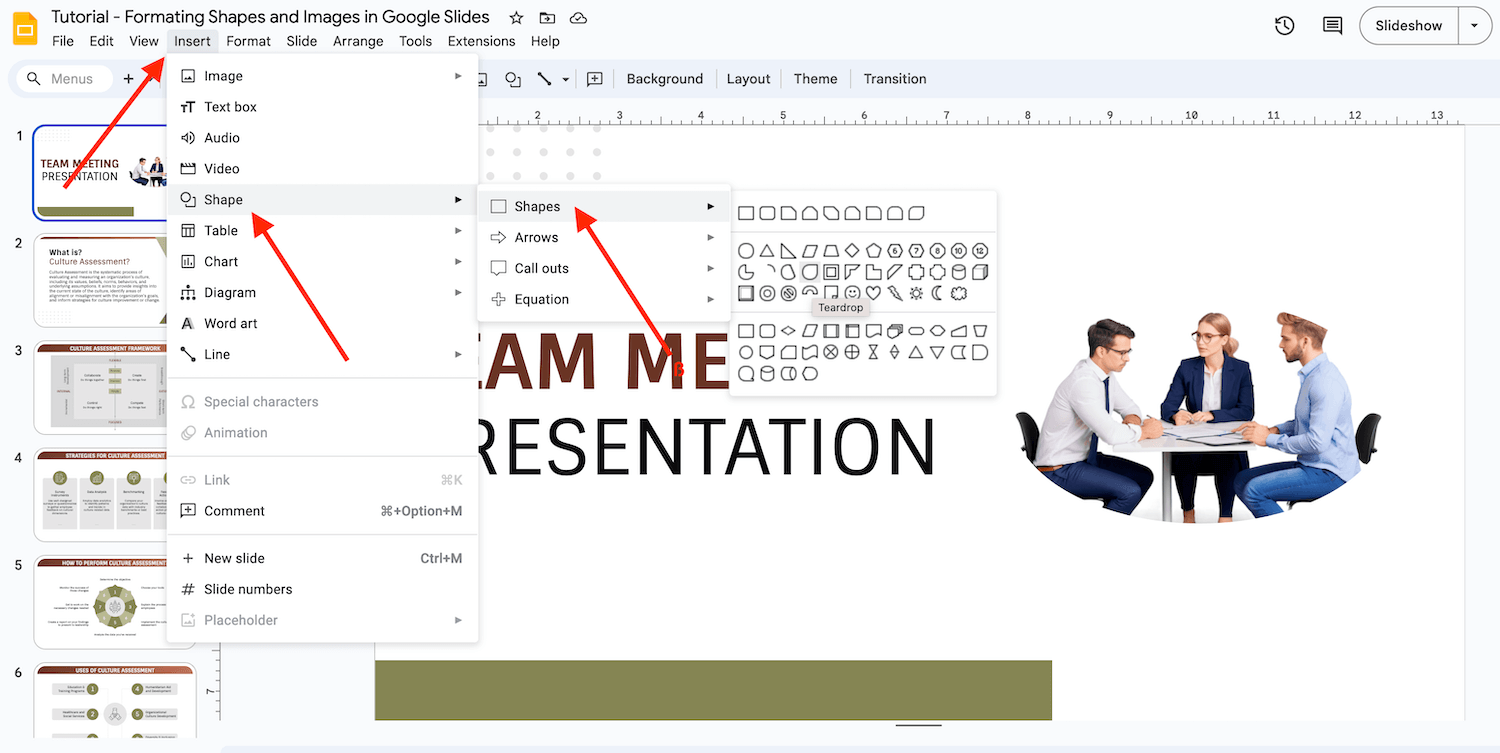The image size is (1500, 753).
Task: Select the Line tool in the toolbar
Action: (546, 78)
